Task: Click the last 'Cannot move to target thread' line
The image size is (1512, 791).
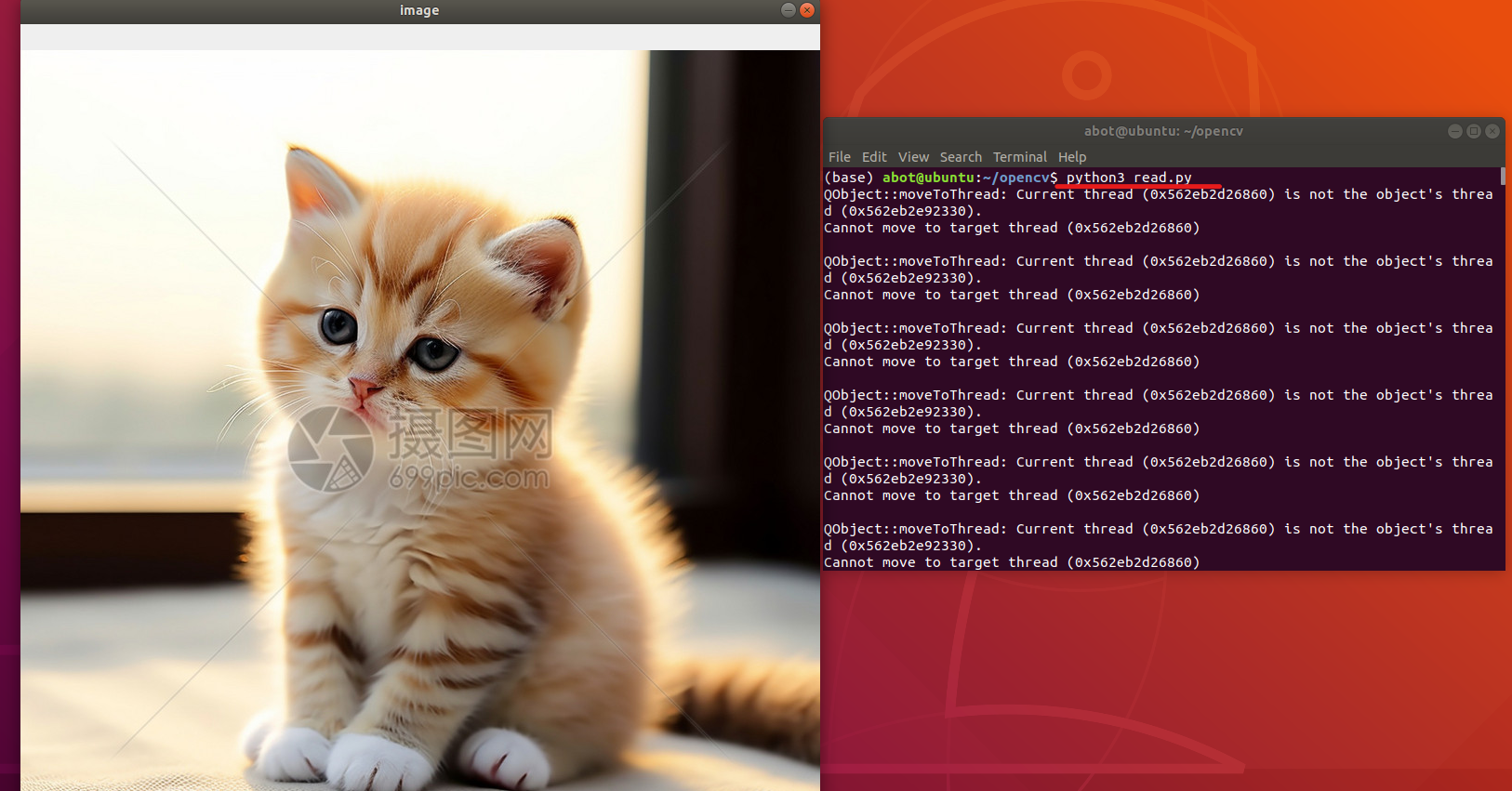Action: (x=1012, y=562)
